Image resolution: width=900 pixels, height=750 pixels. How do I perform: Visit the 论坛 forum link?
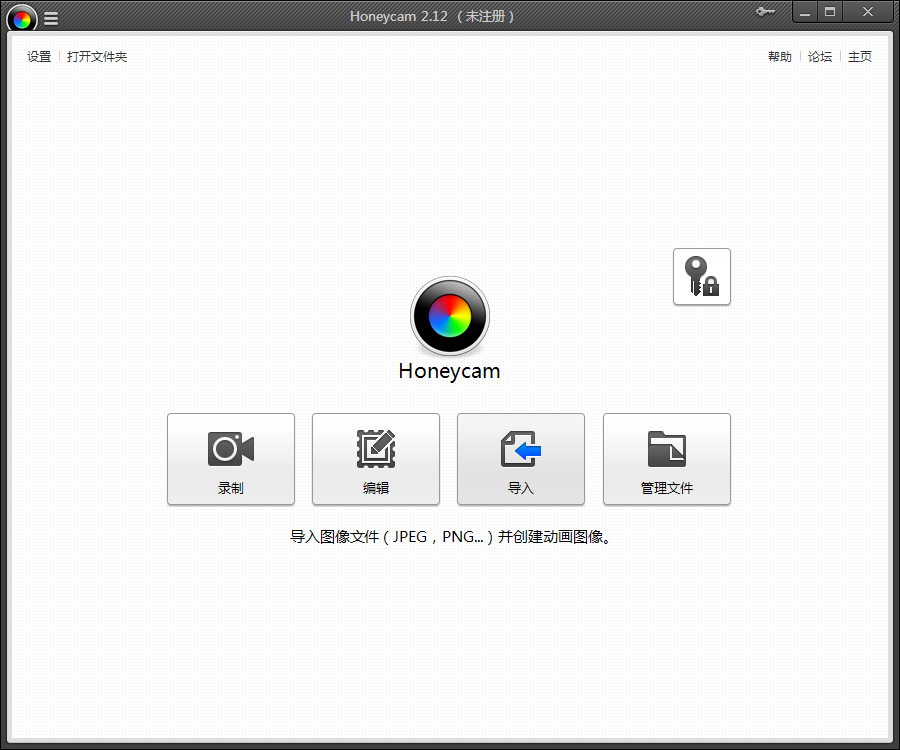point(820,57)
